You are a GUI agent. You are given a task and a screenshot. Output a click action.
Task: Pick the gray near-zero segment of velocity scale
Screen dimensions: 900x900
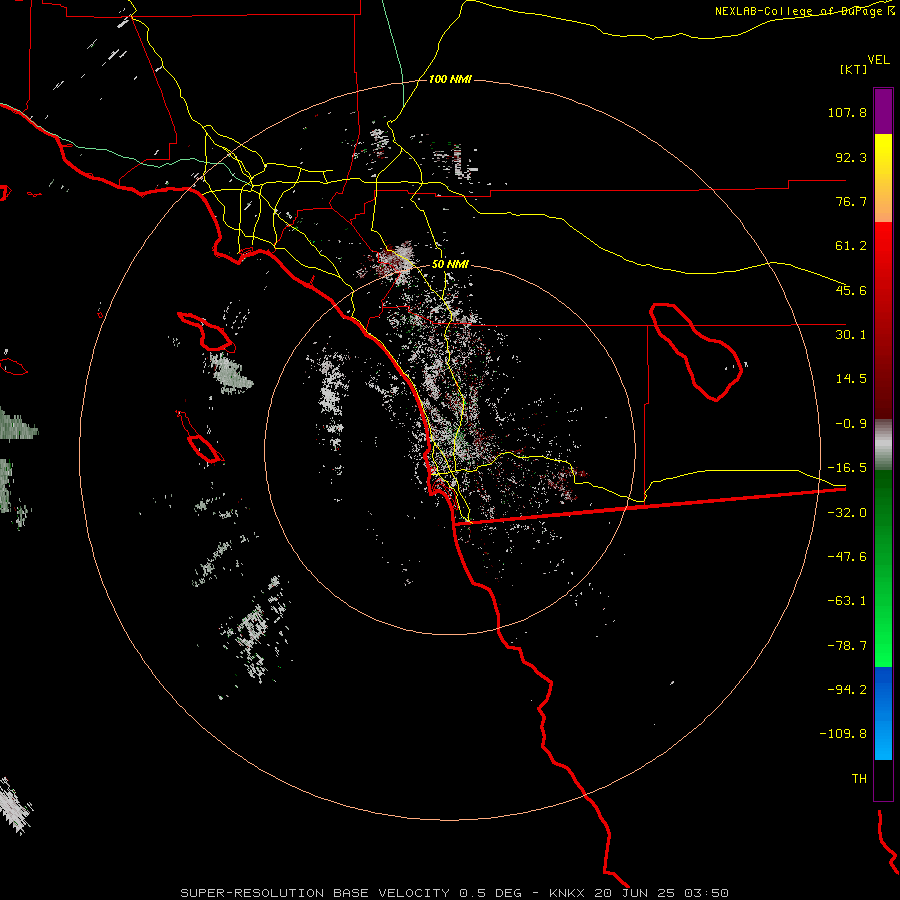[x=883, y=445]
